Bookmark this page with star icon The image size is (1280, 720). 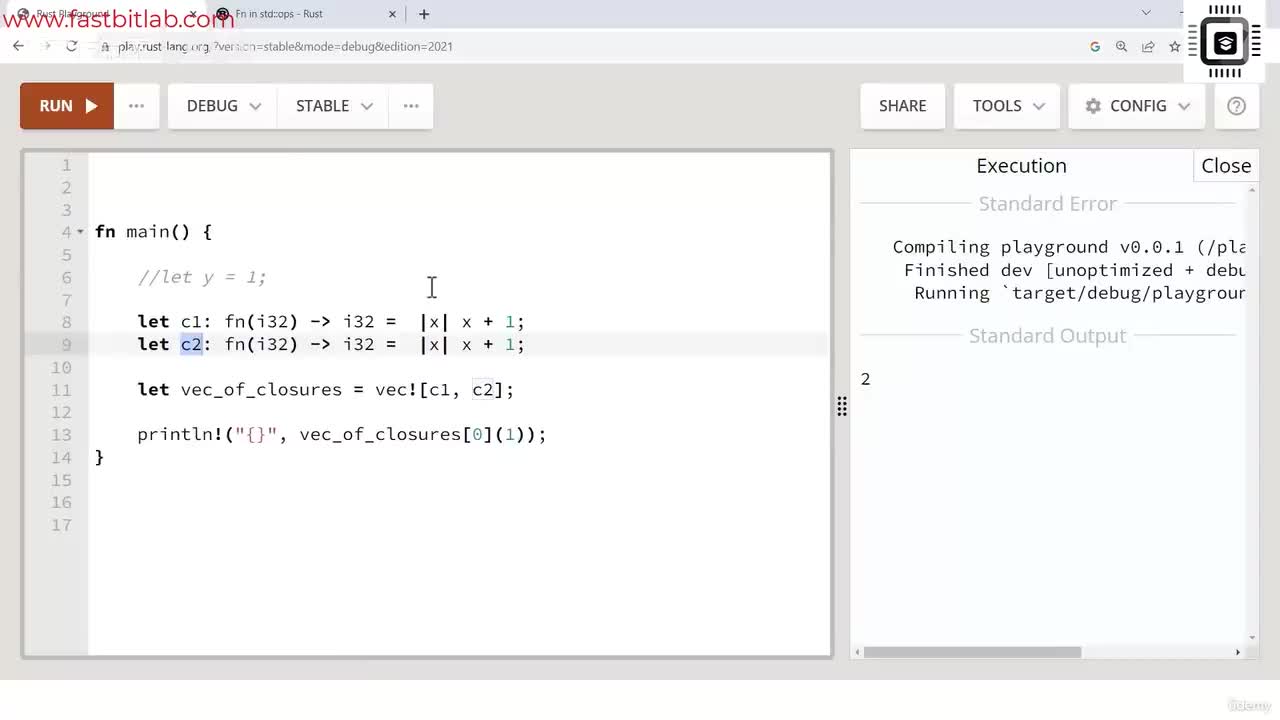tap(1174, 46)
